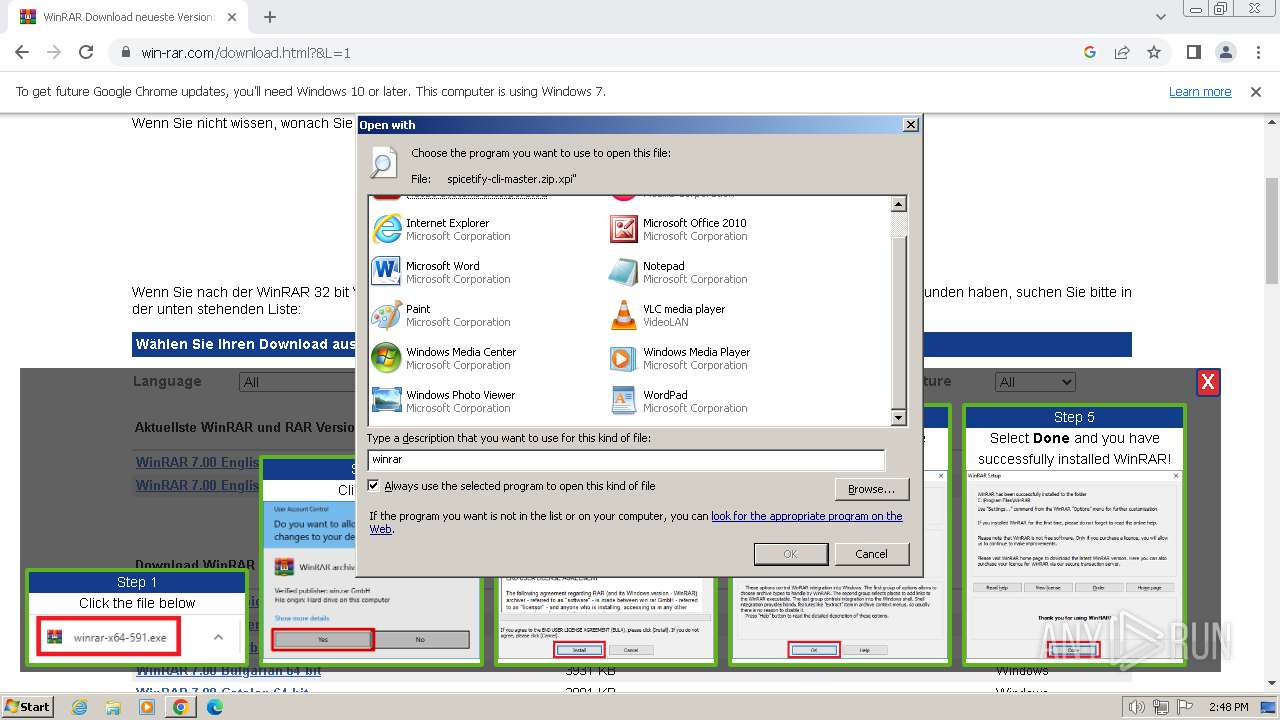Click the Windows Start button

[x=27, y=707]
